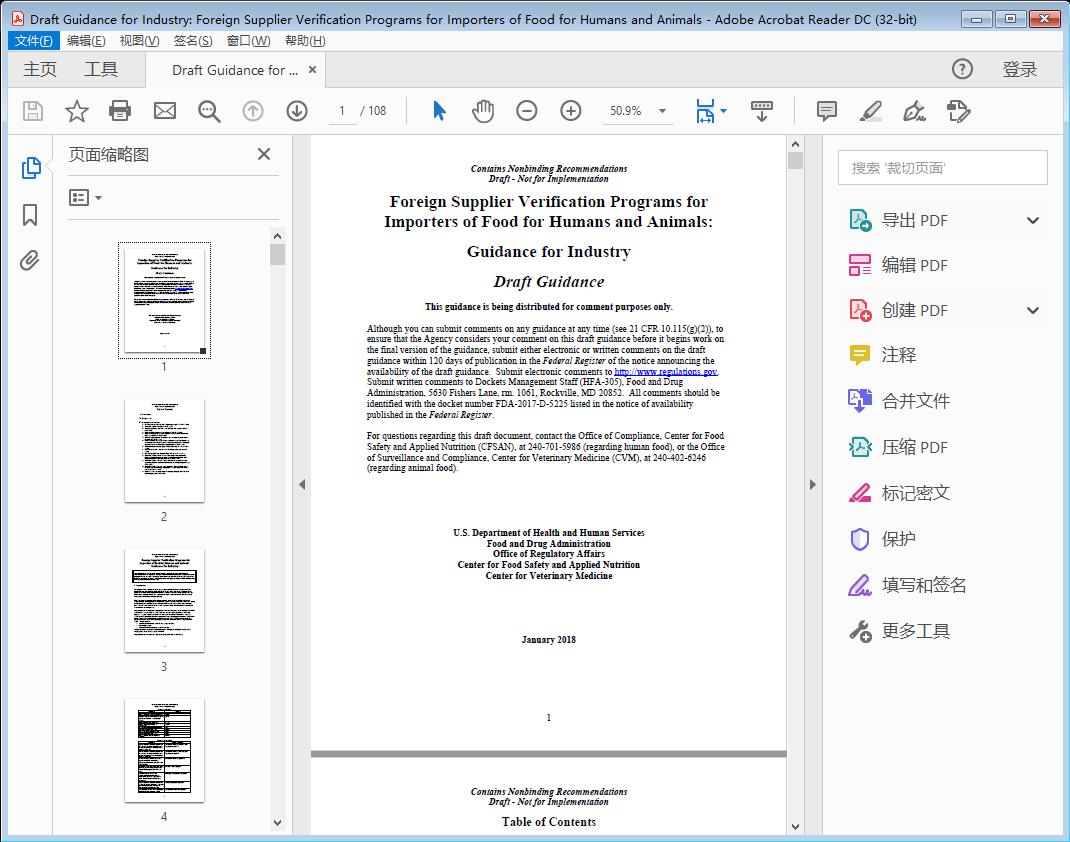Toggle the page thumbnails panel icon

click(30, 168)
